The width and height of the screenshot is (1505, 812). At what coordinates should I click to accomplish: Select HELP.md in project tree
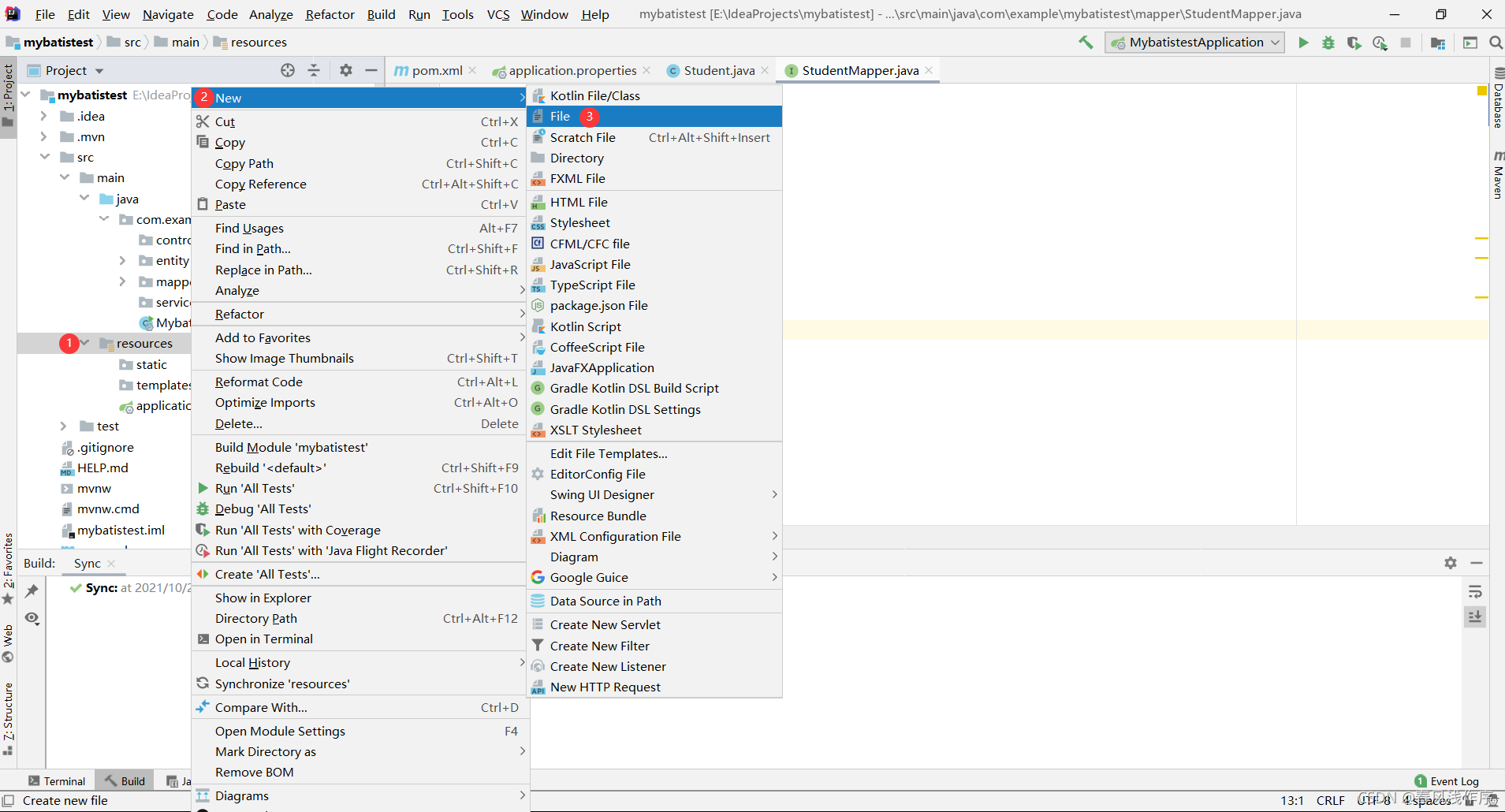[102, 467]
